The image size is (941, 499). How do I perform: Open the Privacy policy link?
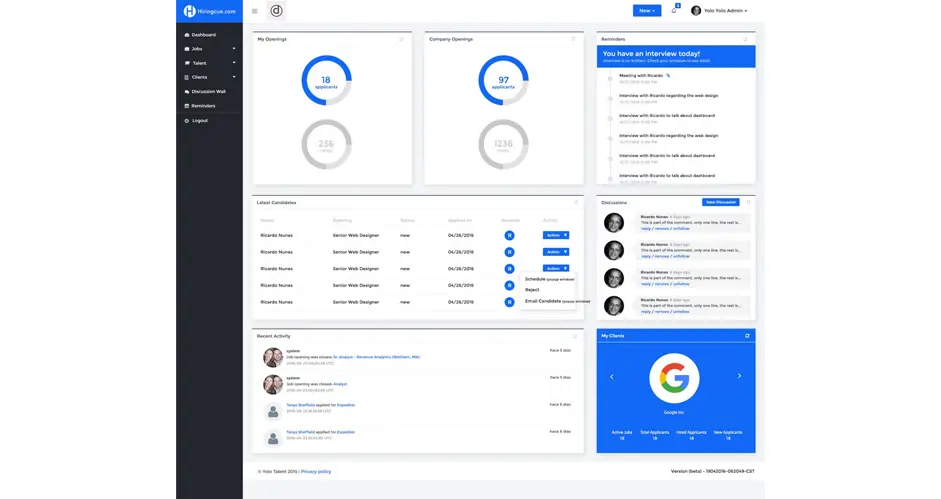(316, 471)
